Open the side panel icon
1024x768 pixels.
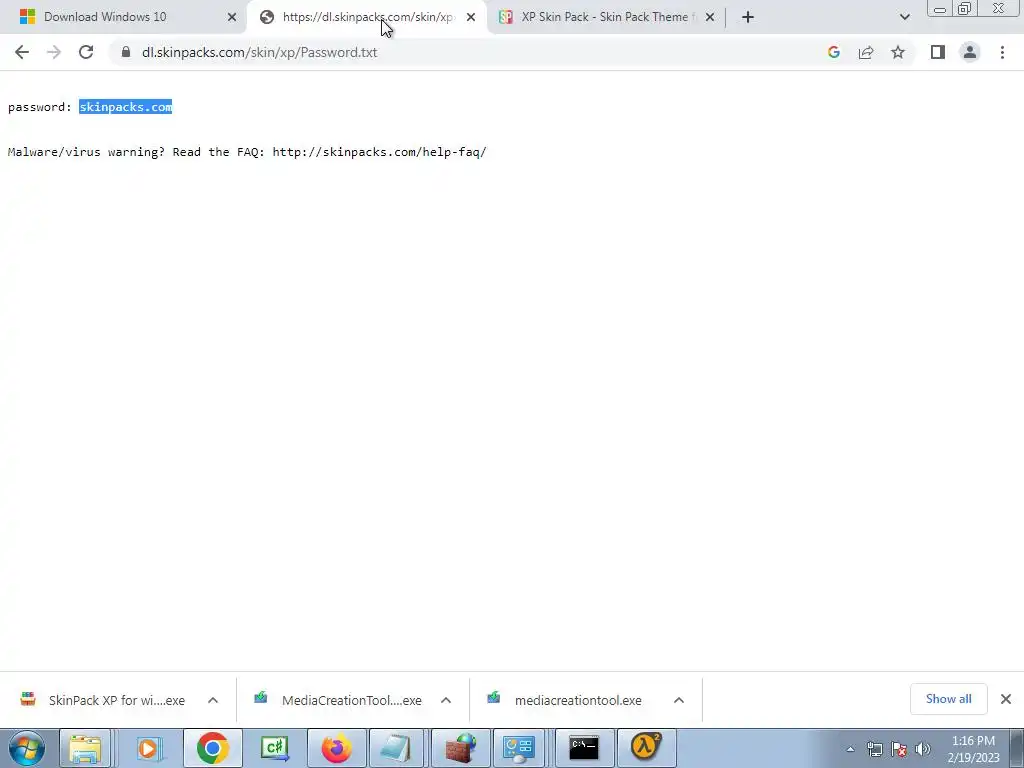[x=938, y=52]
